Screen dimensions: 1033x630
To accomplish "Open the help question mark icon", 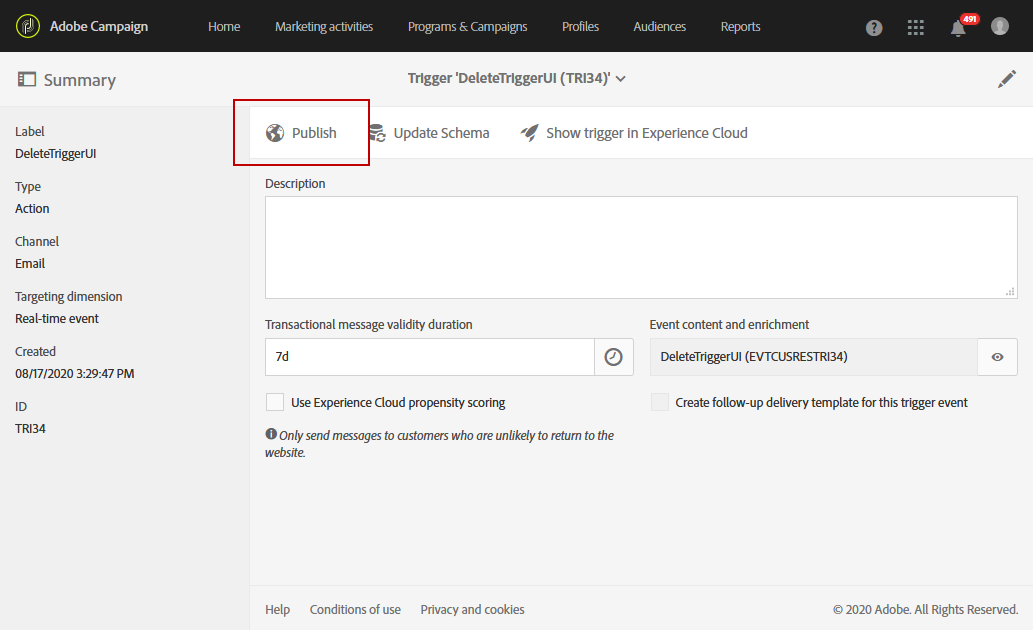I will click(874, 28).
